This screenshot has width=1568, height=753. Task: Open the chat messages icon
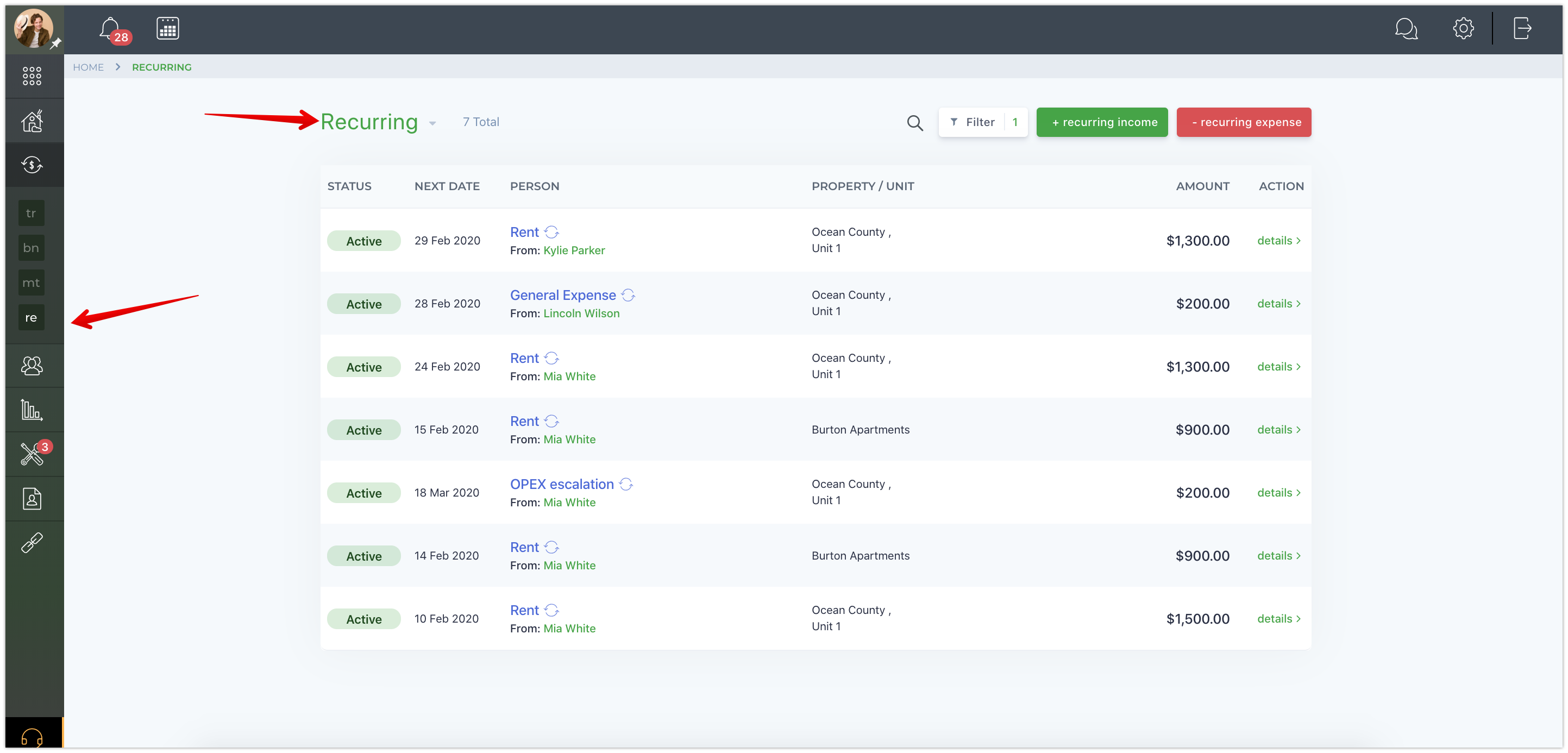1406,29
